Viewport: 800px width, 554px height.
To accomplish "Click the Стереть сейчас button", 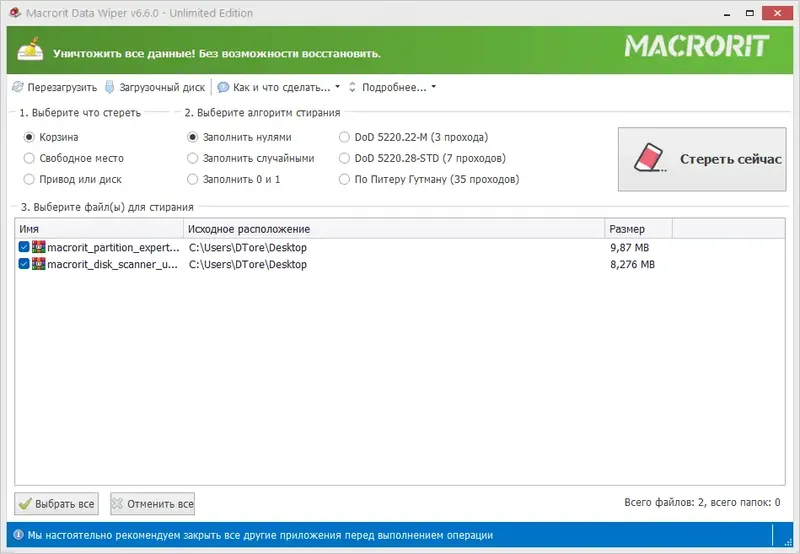I will coord(702,159).
